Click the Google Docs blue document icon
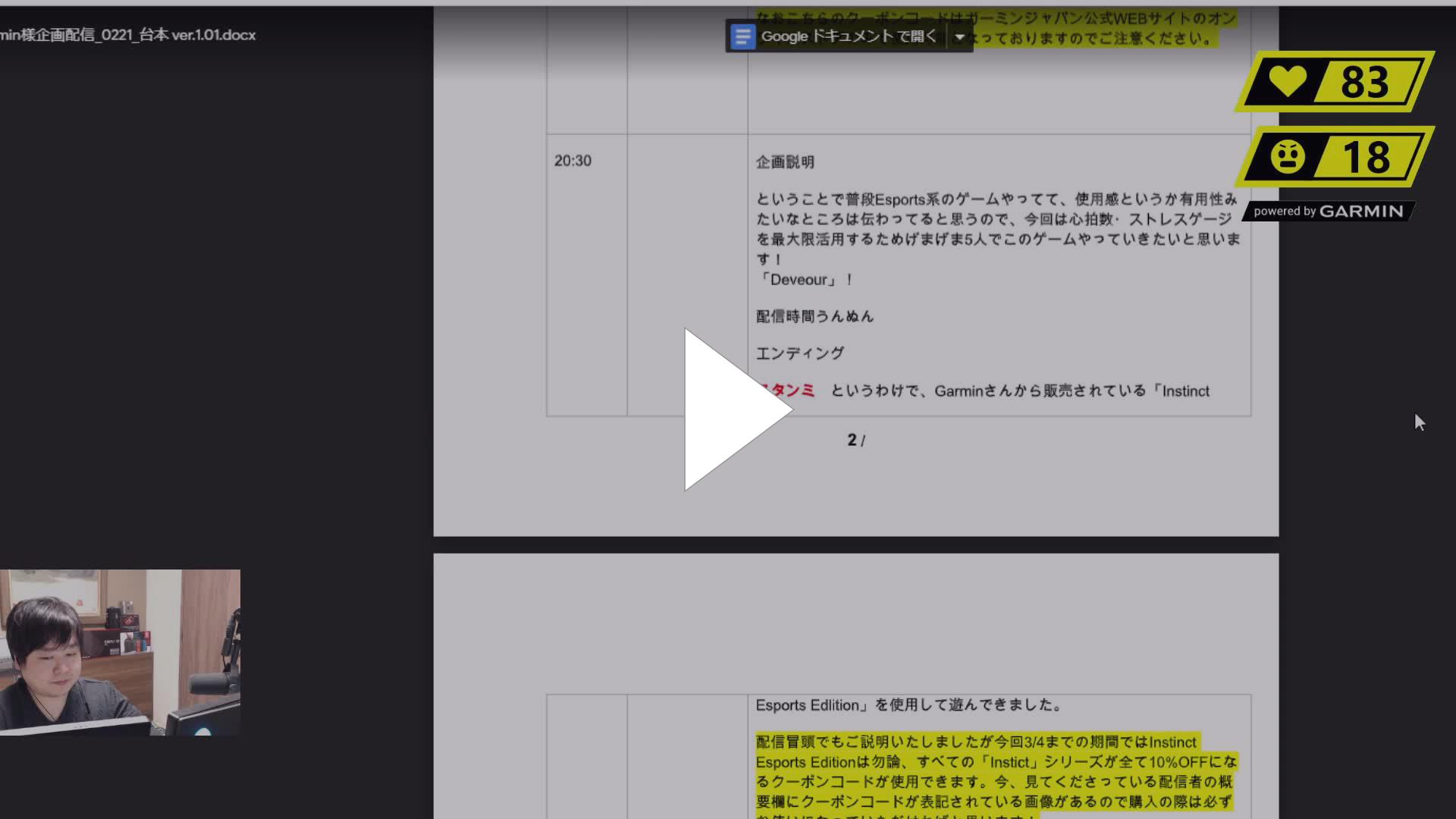The height and width of the screenshot is (819, 1456). (x=742, y=36)
